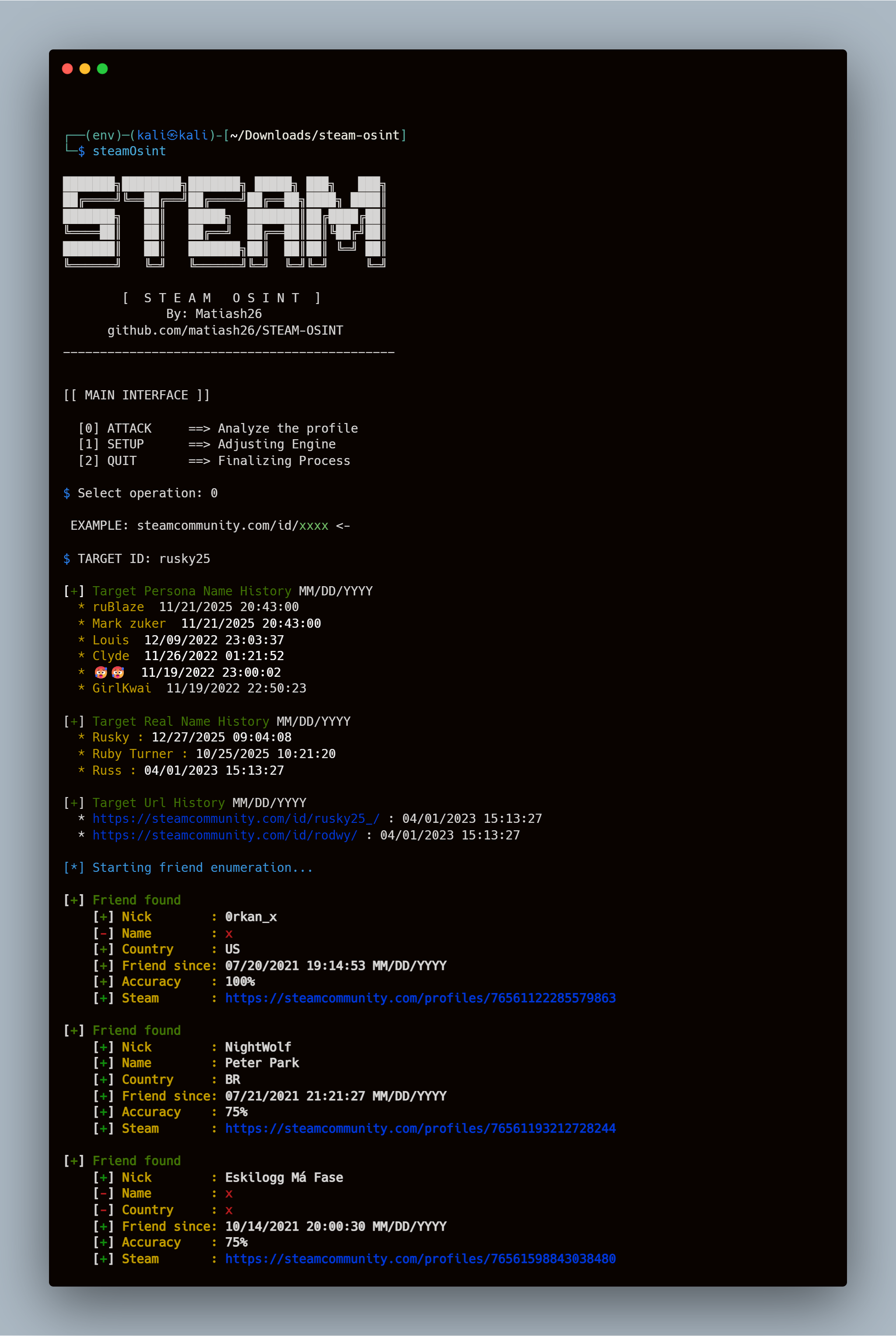
Task: Click the green maximize traffic light
Action: point(101,68)
